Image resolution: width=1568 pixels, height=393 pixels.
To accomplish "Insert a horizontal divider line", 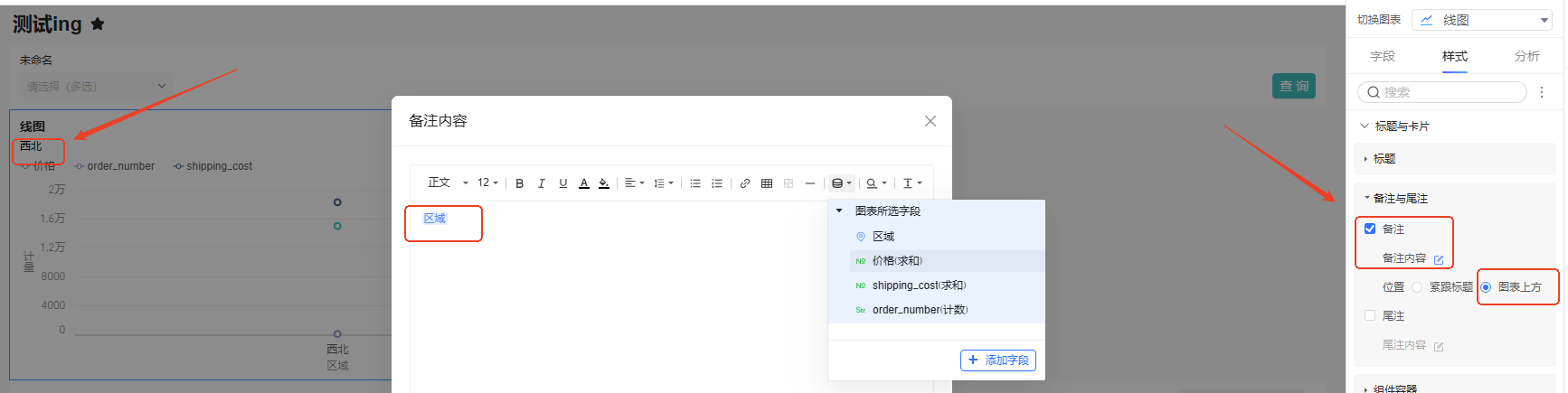I will 810,183.
